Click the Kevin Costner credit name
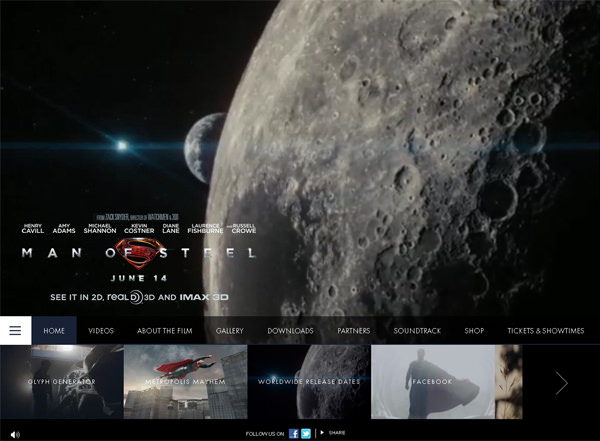The width and height of the screenshot is (600, 441). [x=139, y=229]
